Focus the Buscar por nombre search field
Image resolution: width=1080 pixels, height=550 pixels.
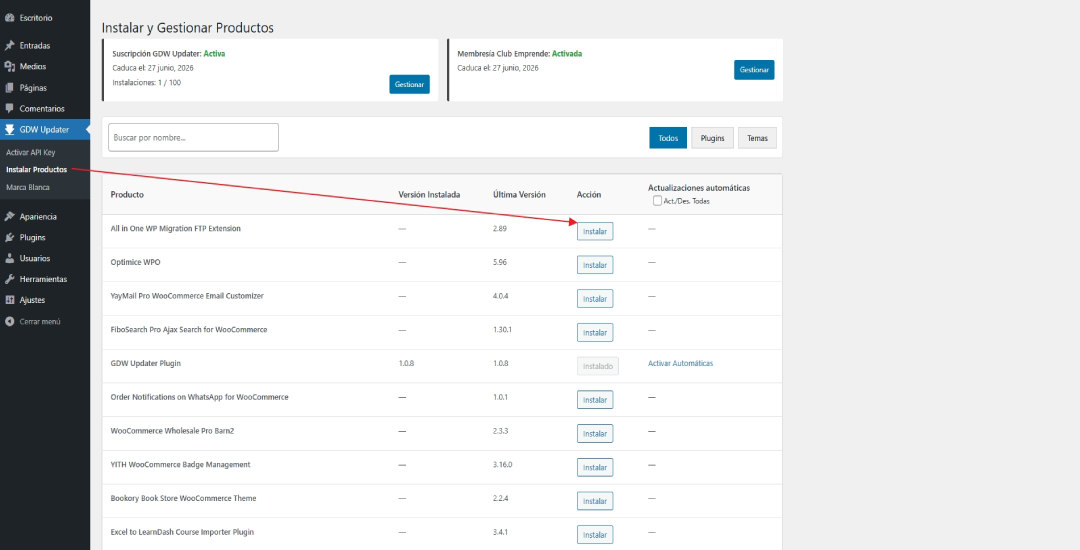194,138
